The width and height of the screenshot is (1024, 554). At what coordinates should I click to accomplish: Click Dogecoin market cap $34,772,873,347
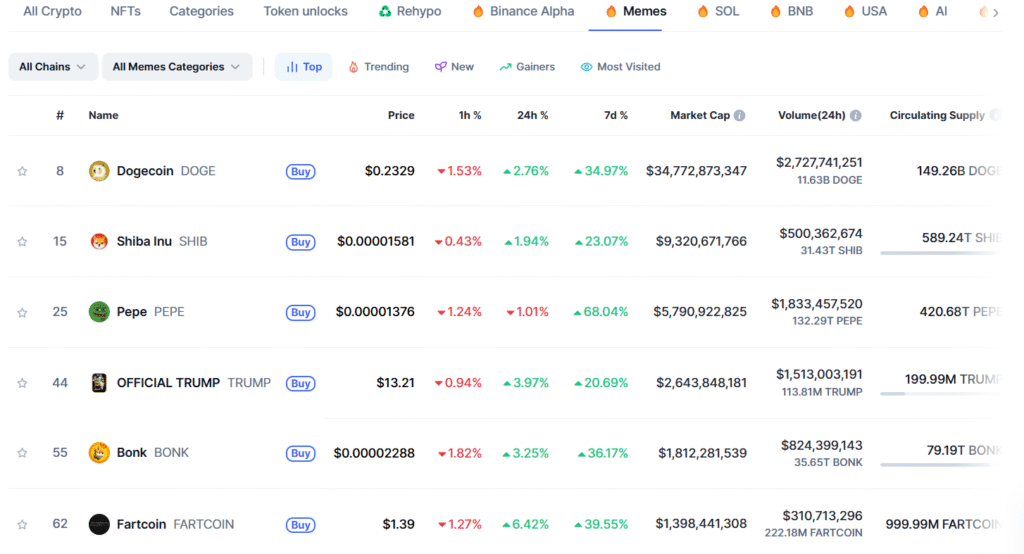click(x=696, y=171)
